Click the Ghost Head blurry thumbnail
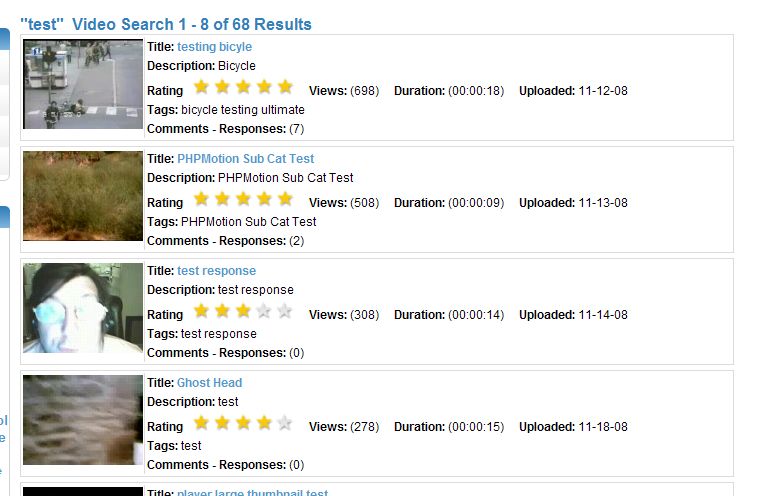 pos(83,420)
